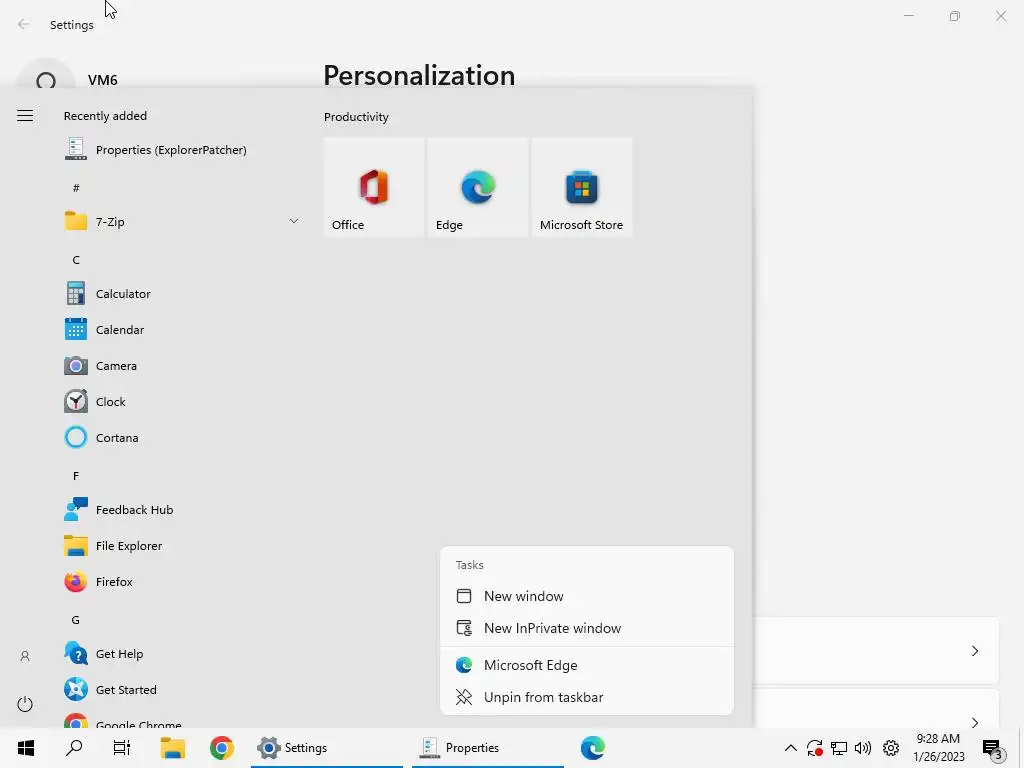Open Cortana from app list
Screen dimensions: 1024x768
(101, 438)
